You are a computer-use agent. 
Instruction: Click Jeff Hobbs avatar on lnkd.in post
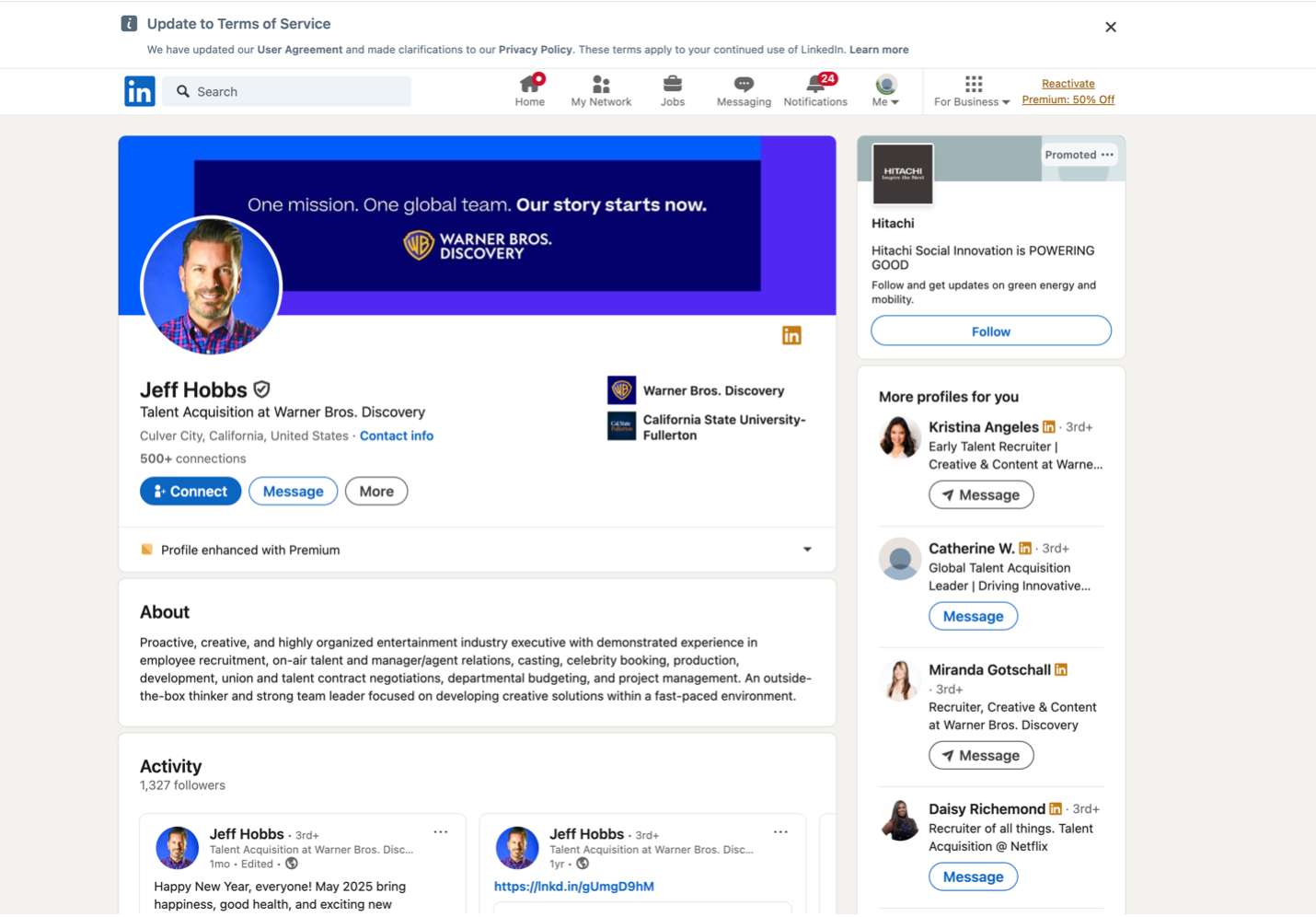tap(517, 848)
